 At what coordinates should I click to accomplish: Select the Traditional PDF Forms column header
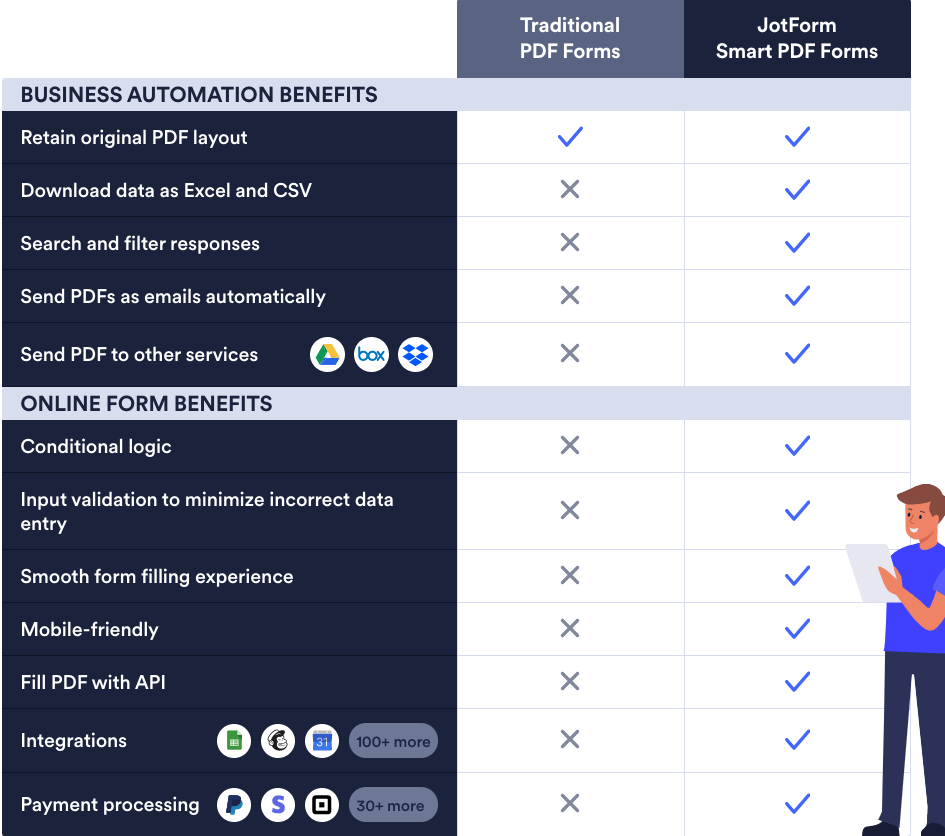click(x=570, y=39)
